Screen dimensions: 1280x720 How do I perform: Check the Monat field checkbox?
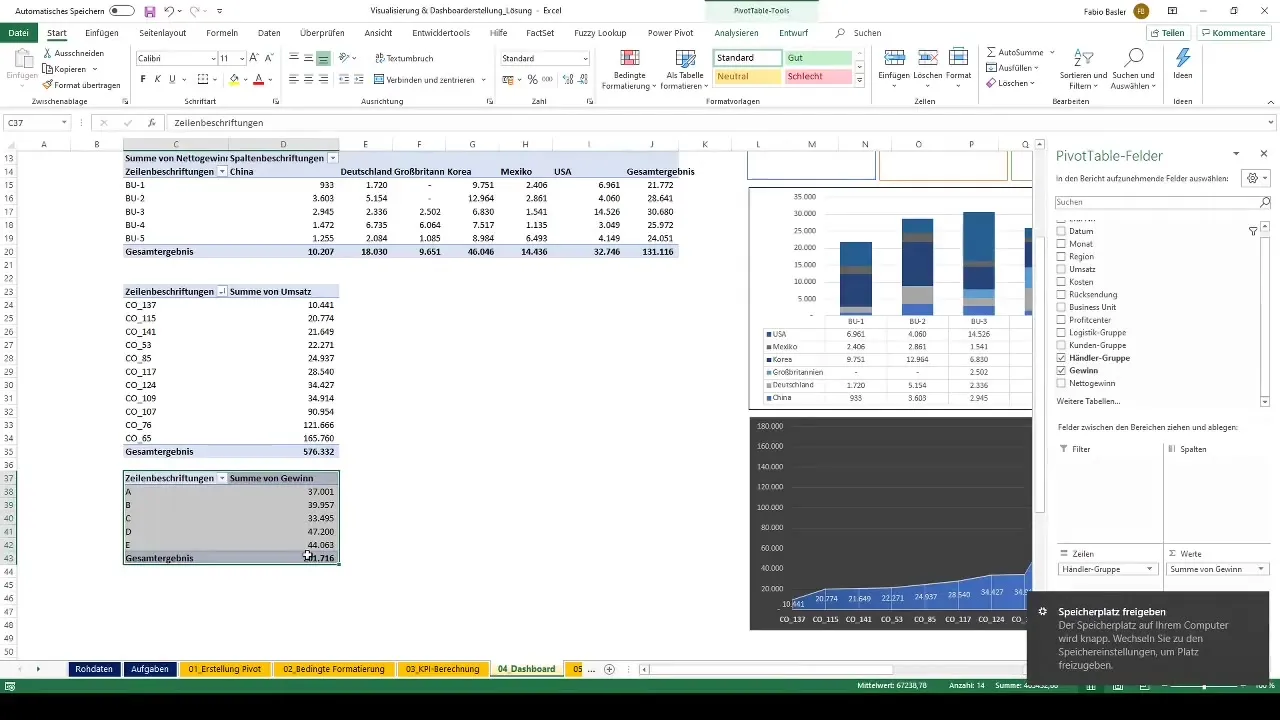1062,244
